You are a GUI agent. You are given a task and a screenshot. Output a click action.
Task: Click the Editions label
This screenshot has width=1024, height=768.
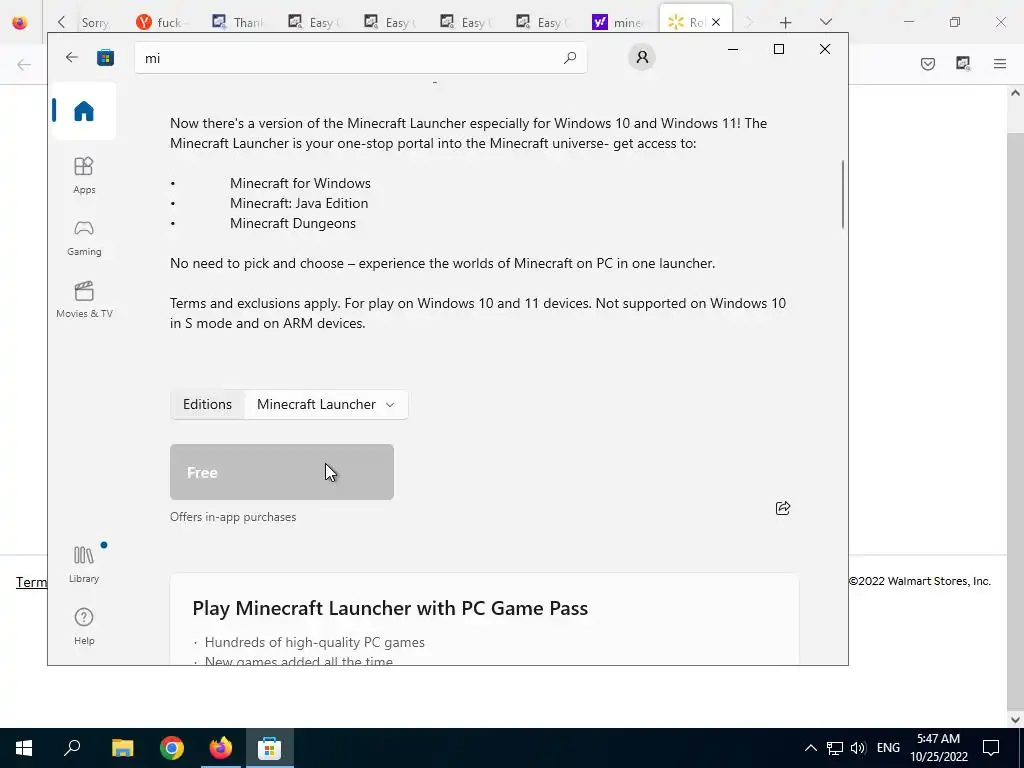point(207,404)
